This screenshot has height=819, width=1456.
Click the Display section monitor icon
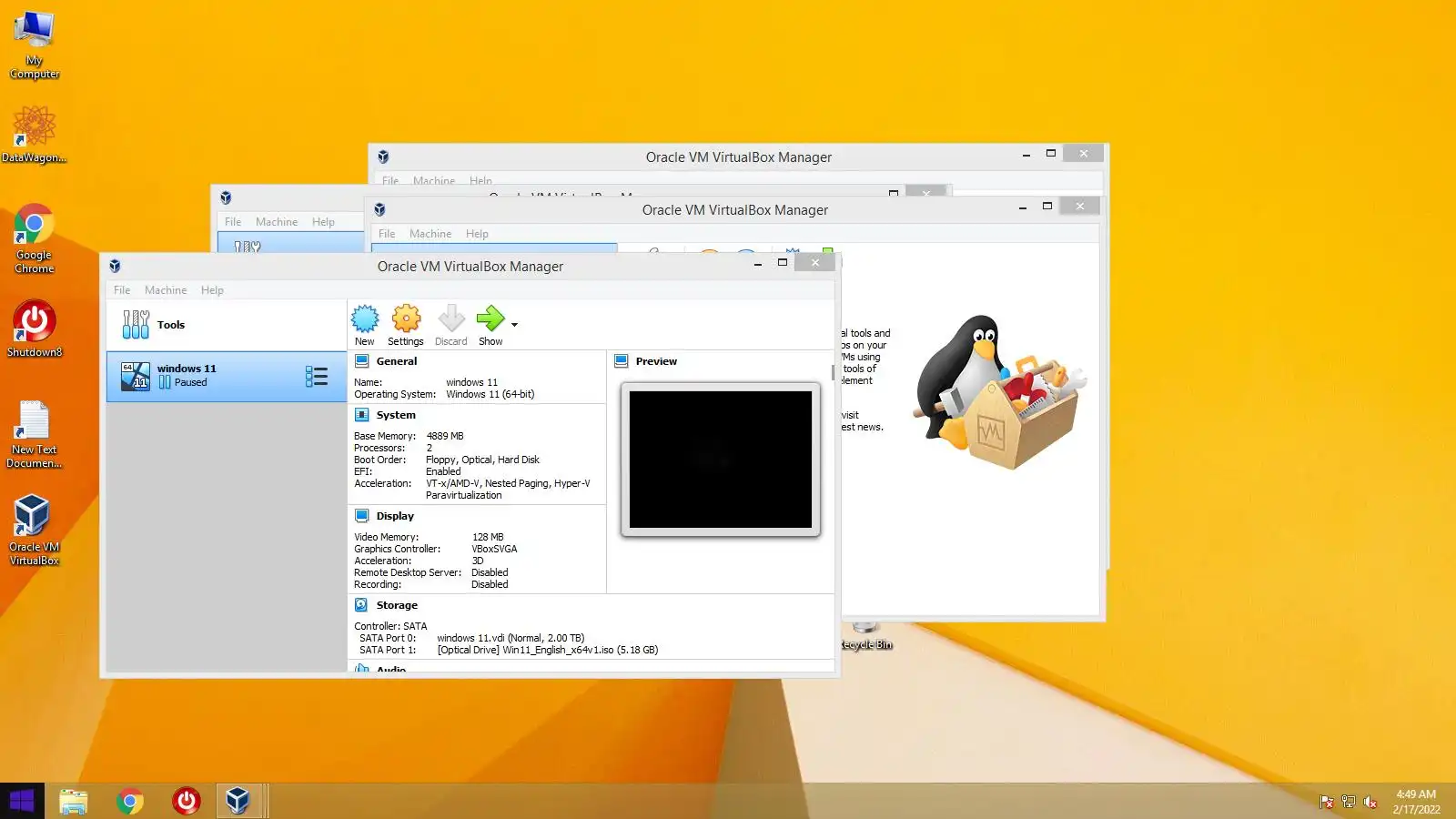[362, 516]
